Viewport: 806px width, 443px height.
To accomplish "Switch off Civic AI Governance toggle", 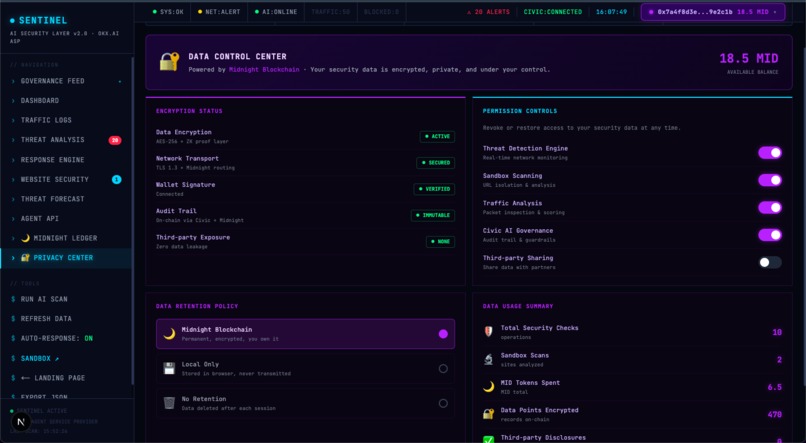I will [770, 235].
